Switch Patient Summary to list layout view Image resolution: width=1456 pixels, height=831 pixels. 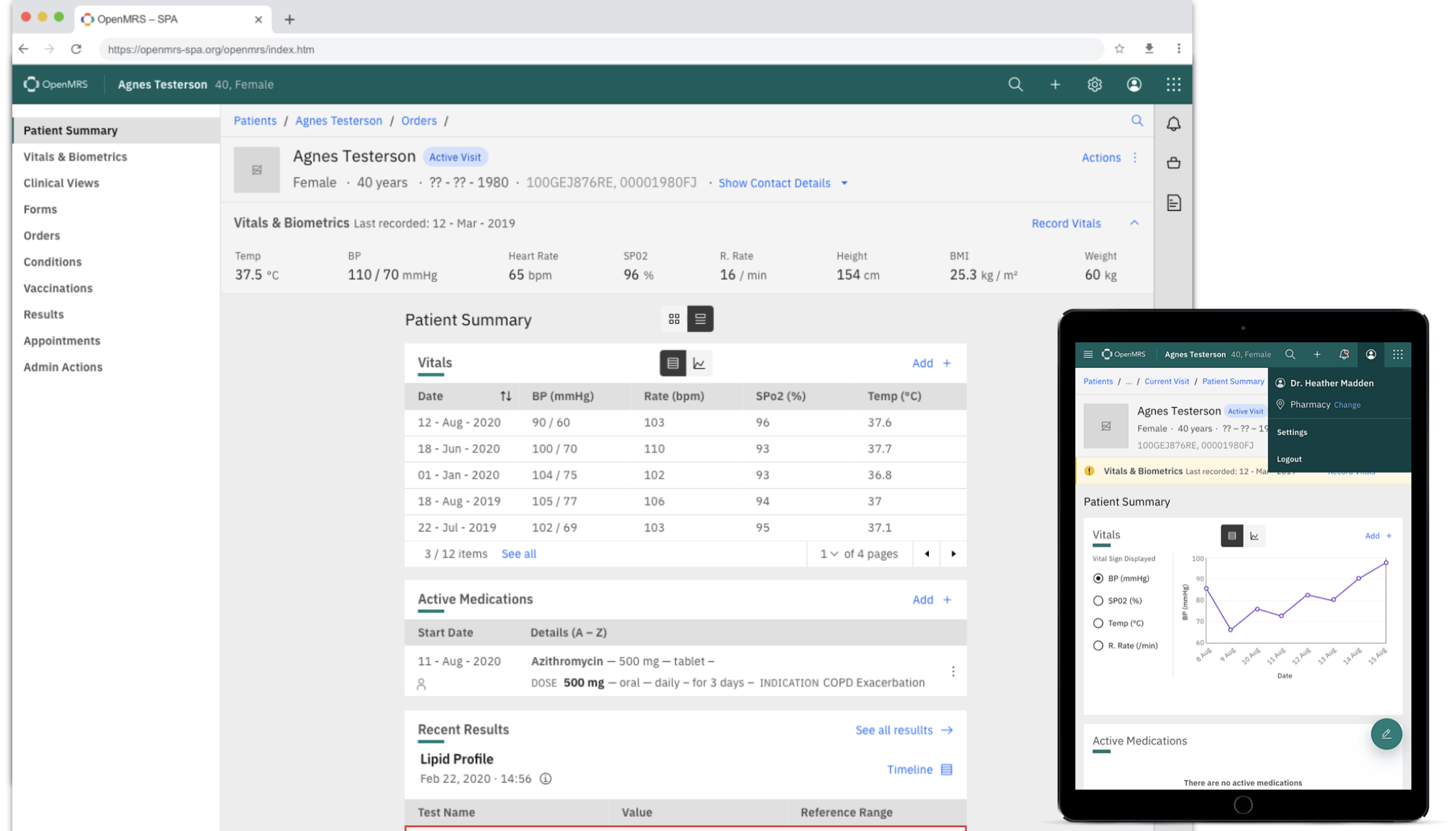[x=700, y=319]
